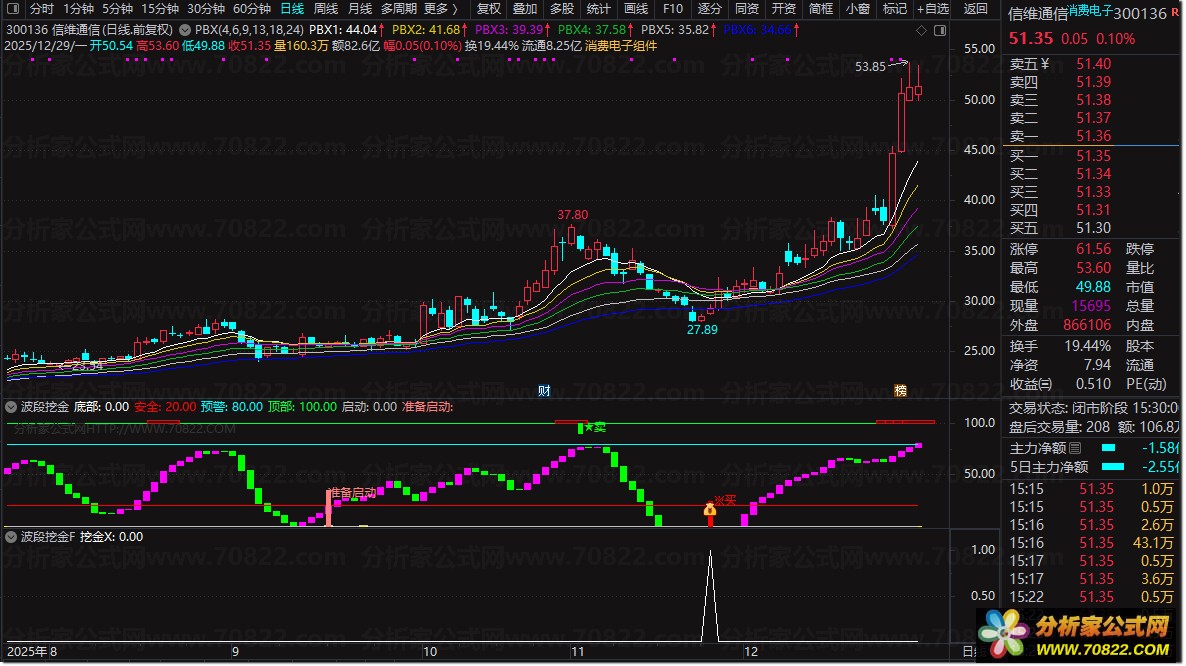The width and height of the screenshot is (1186, 666).
Task: Click the sidebar panel toggle icon at top-left
Action: 13,9
